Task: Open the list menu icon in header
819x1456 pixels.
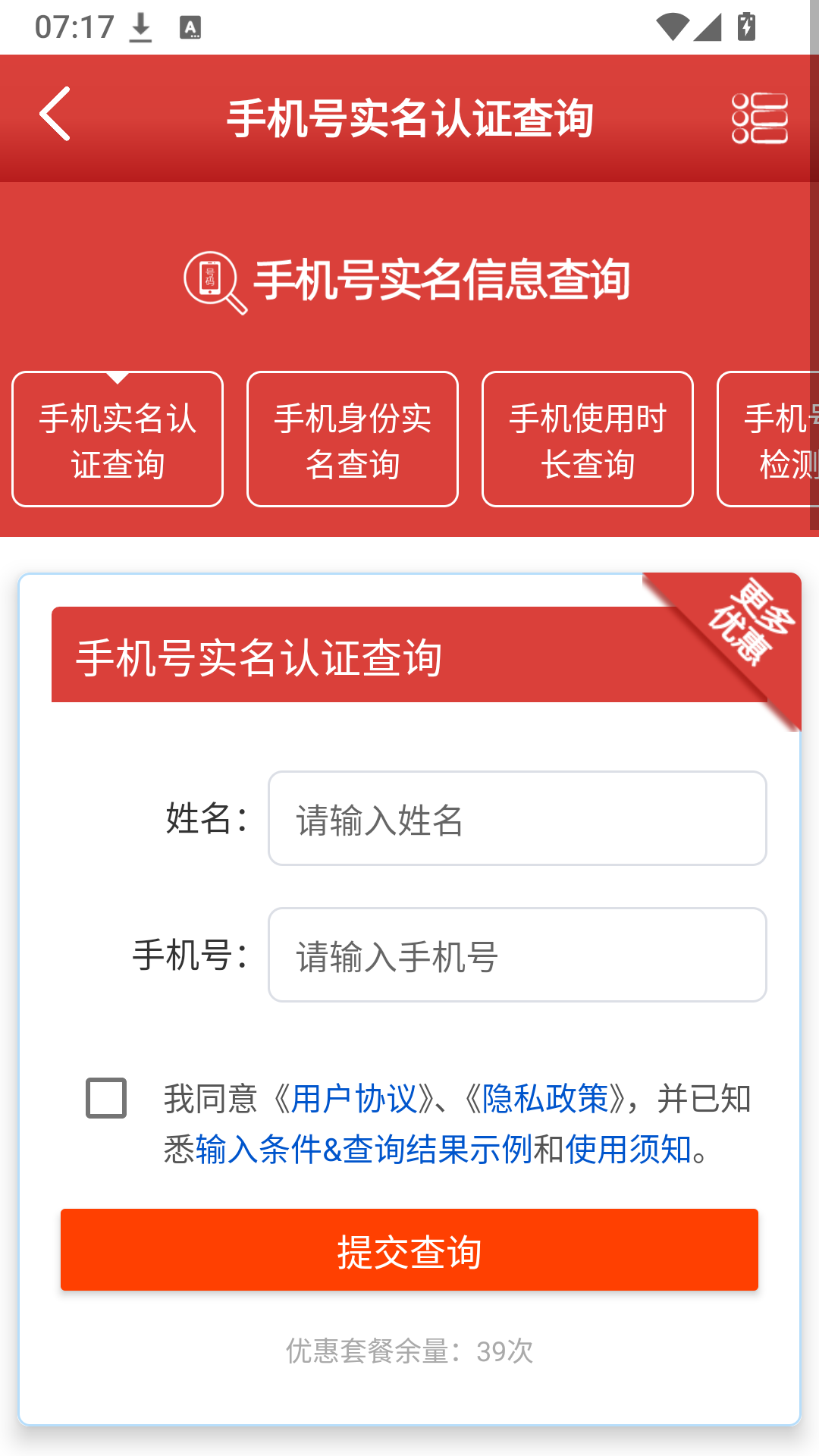Action: tap(760, 118)
